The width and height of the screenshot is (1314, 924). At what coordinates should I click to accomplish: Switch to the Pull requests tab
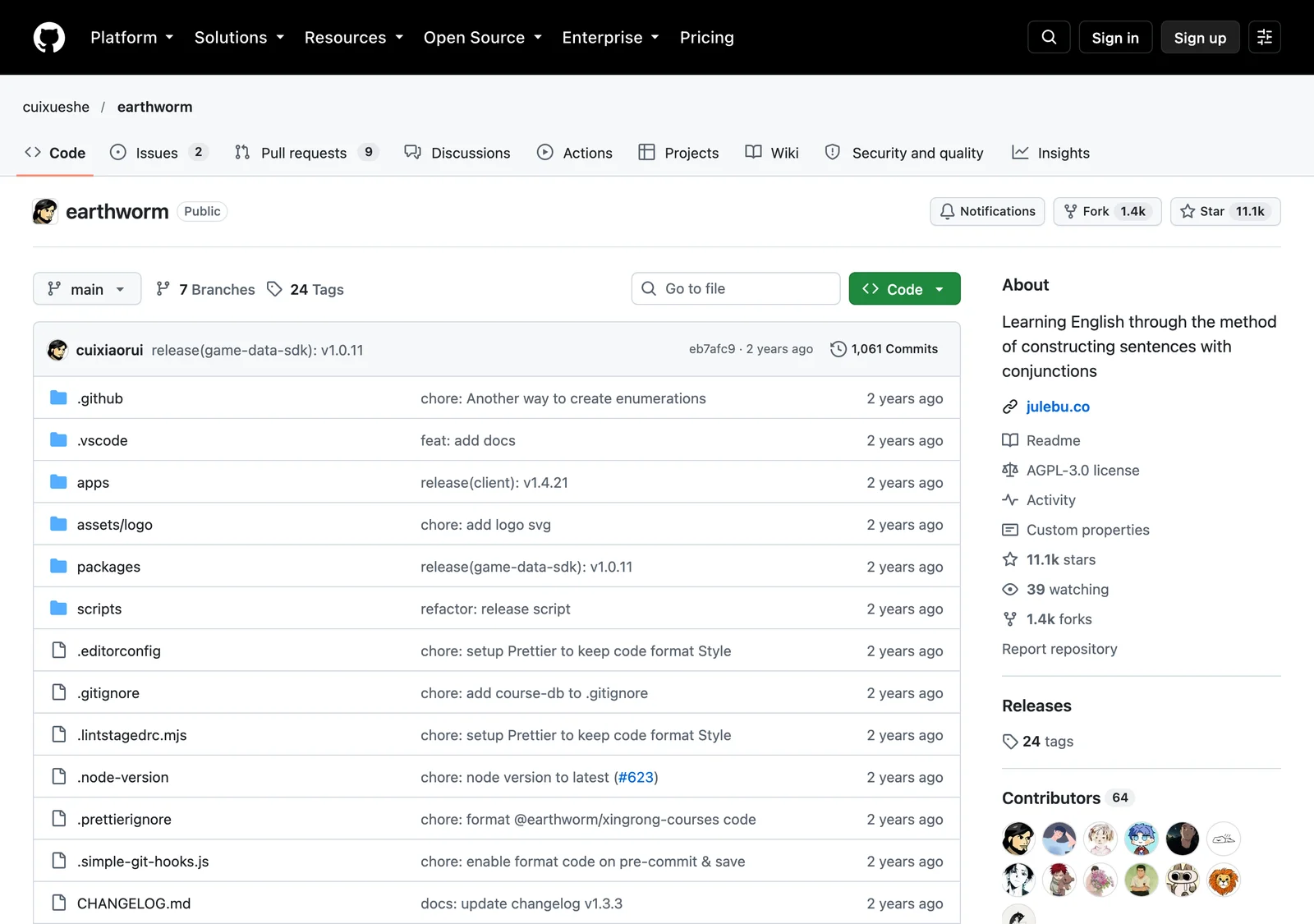(306, 153)
